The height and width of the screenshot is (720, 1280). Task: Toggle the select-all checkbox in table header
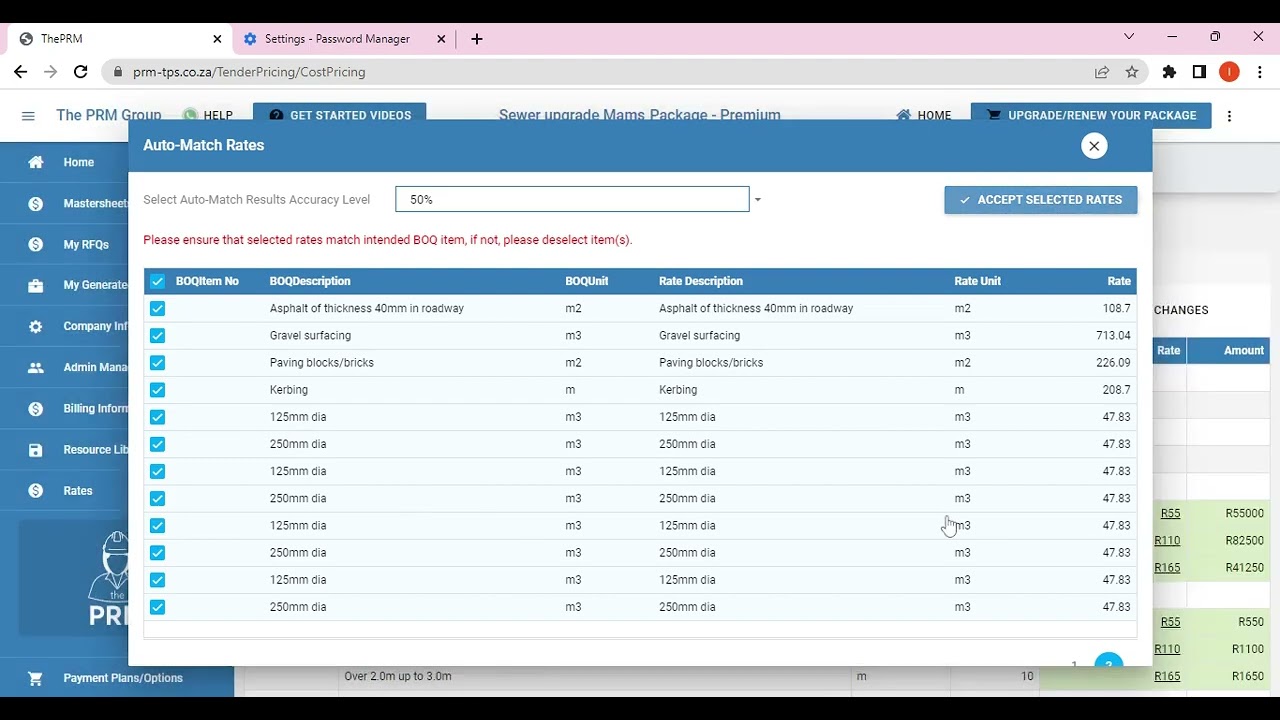click(157, 282)
